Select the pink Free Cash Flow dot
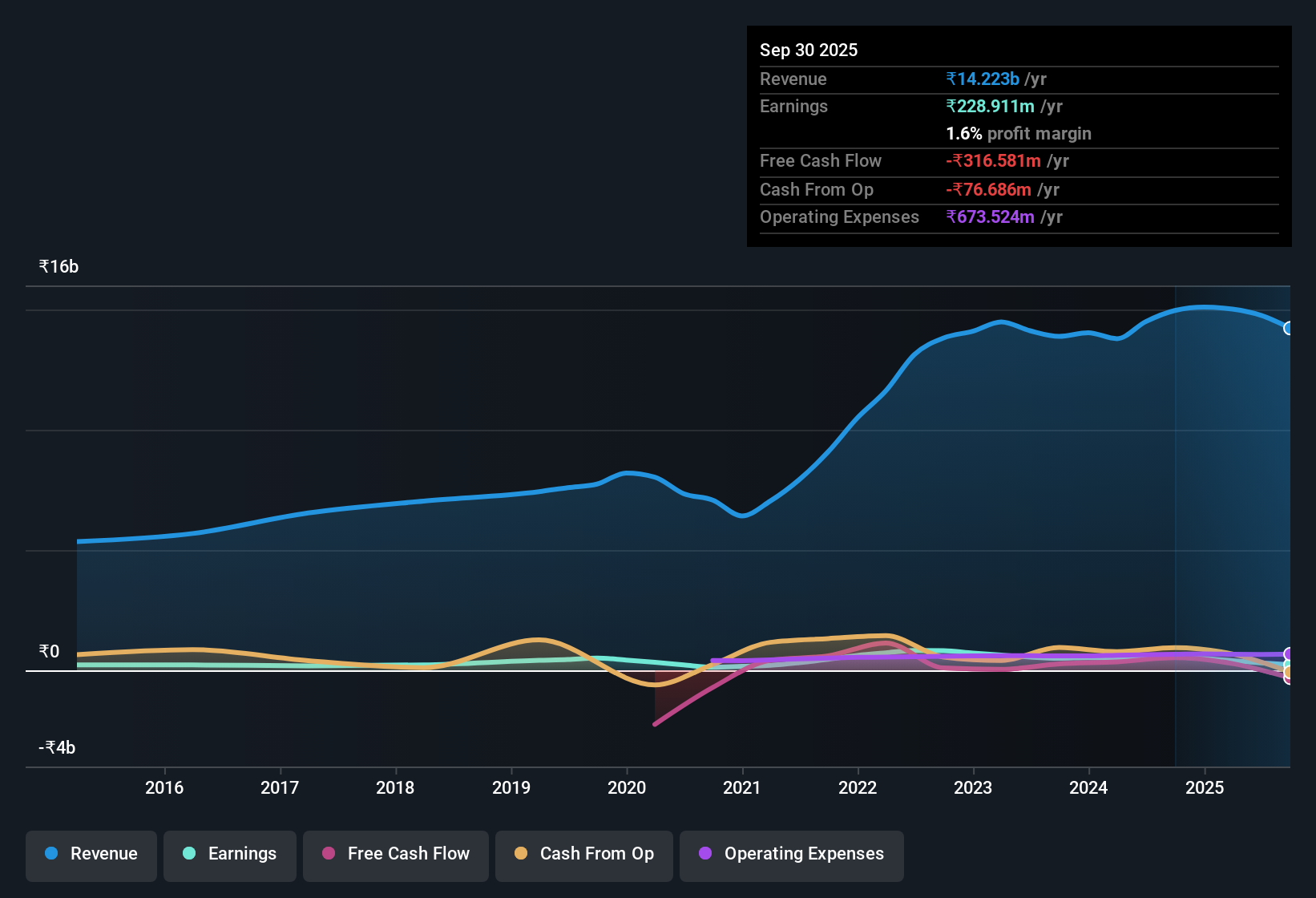This screenshot has height=898, width=1316. [x=328, y=854]
